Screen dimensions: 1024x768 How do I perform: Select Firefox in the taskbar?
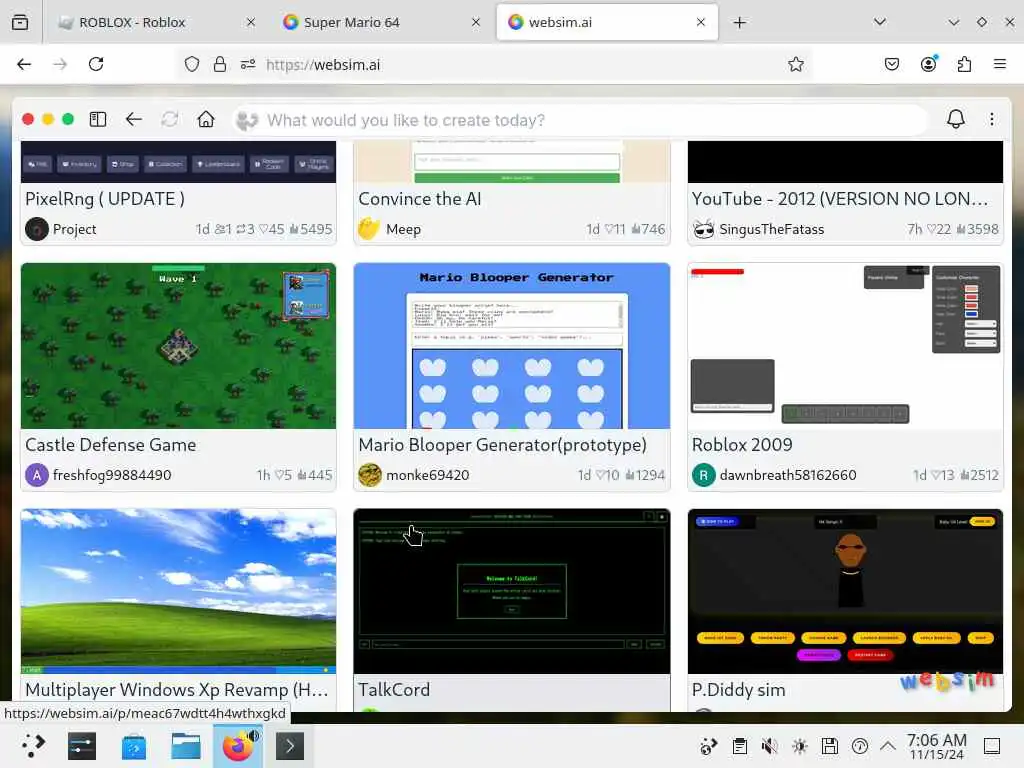click(x=238, y=746)
